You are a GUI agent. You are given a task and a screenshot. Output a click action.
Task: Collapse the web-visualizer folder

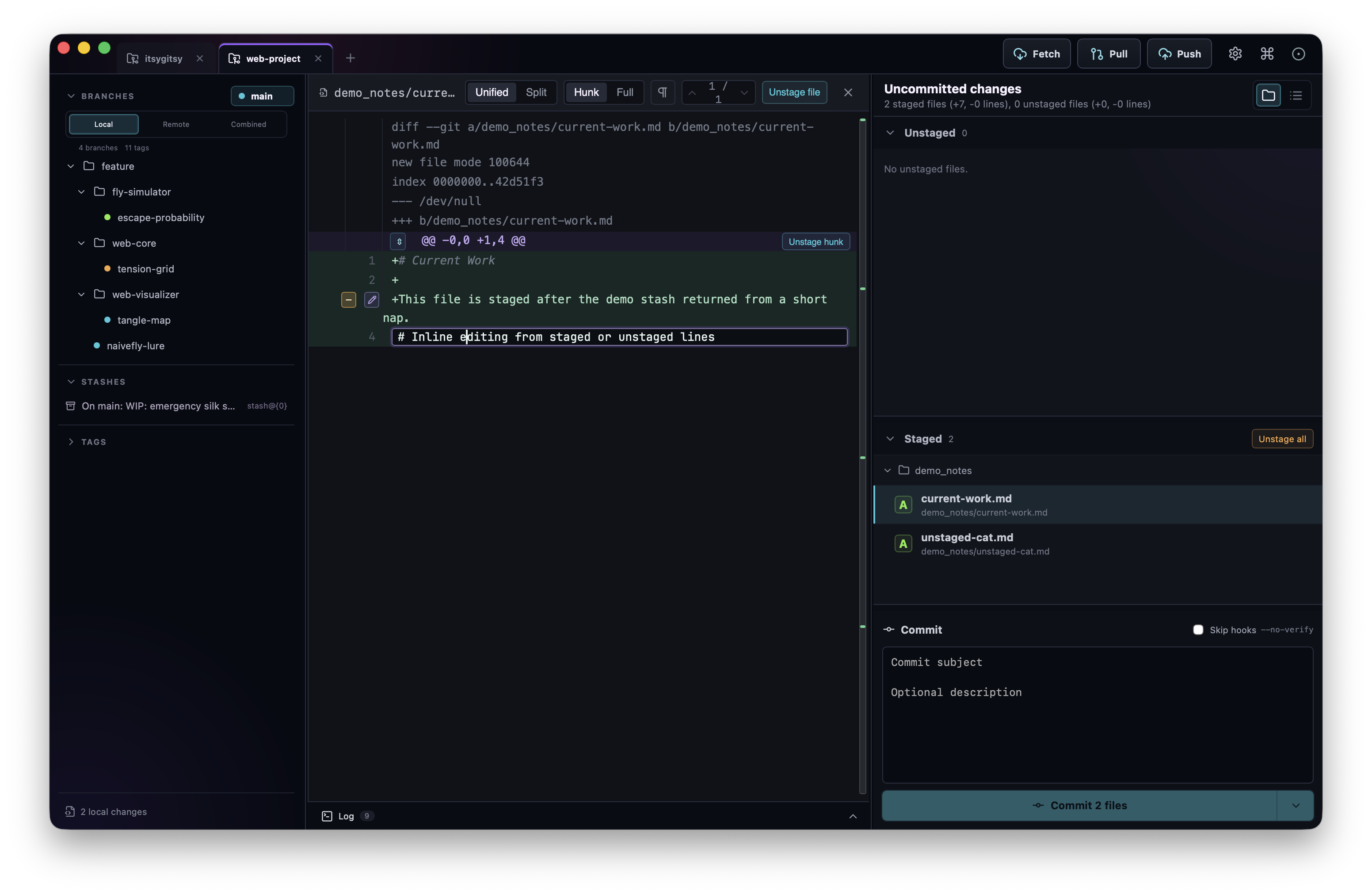tap(81, 294)
